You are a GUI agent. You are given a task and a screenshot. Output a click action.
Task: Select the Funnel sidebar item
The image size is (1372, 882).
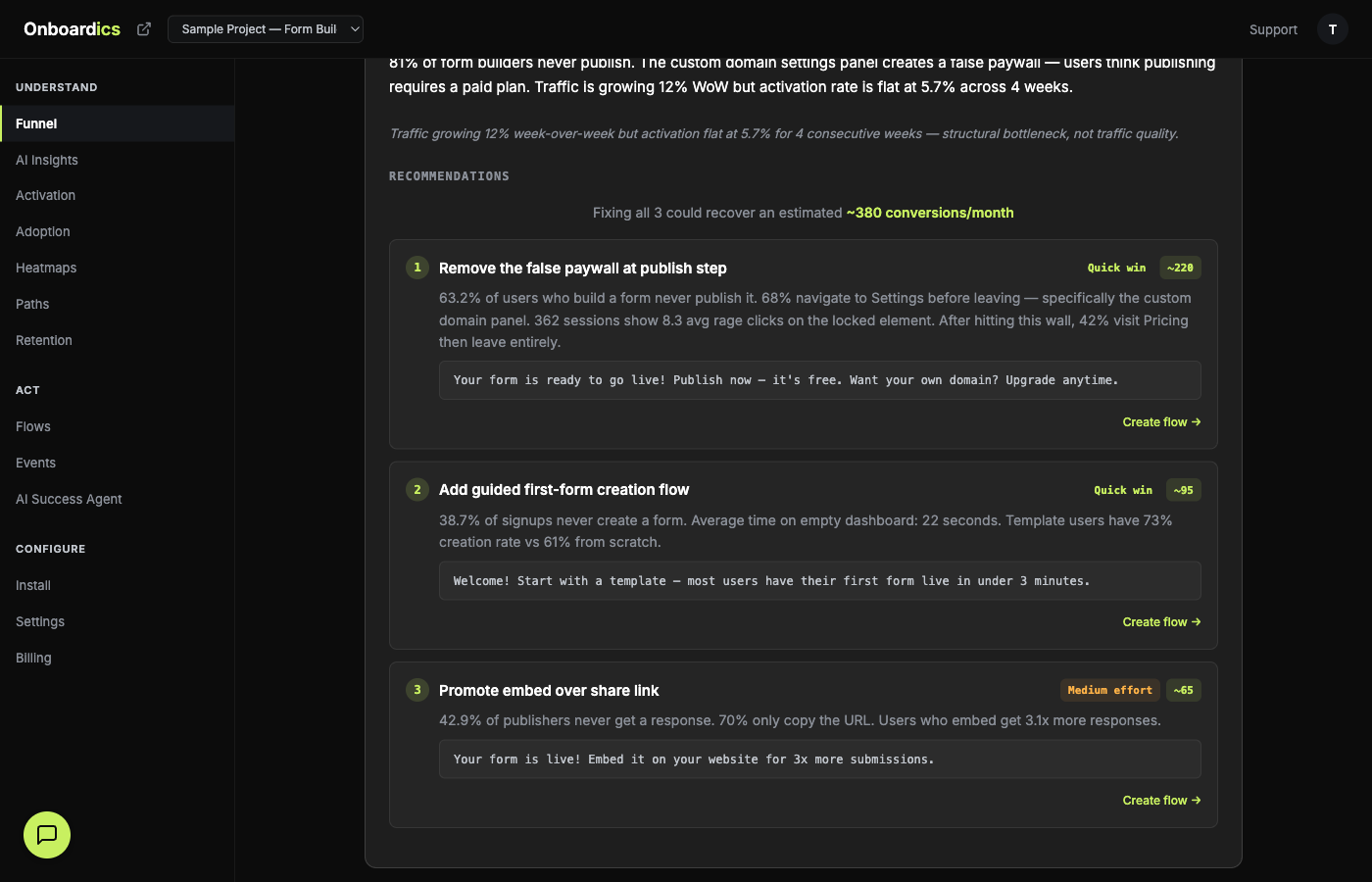click(36, 123)
